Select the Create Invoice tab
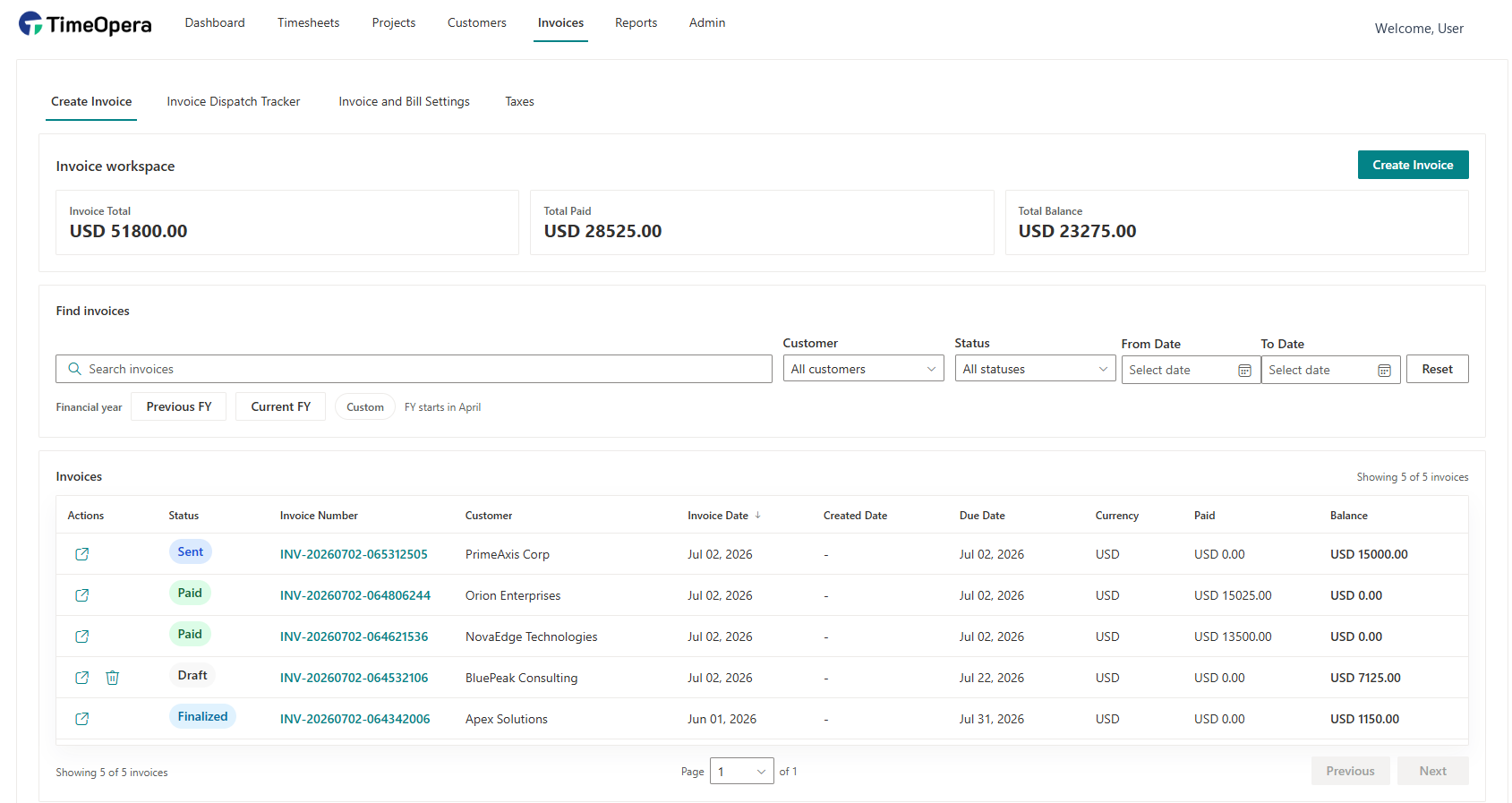Viewport: 1512px width, 803px height. point(91,101)
